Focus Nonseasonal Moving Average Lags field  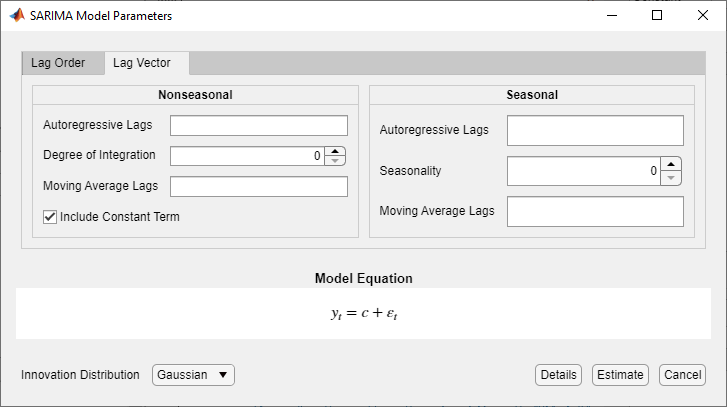(x=258, y=186)
